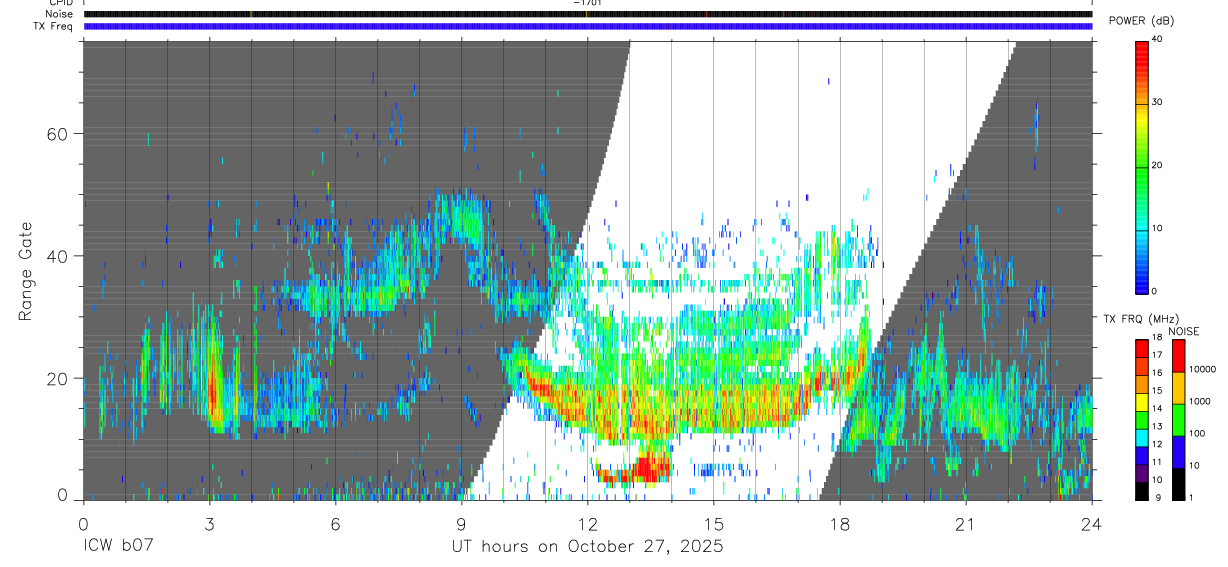
Task: Click the purple swatch in TX FRQ legend
Action: tap(1142, 473)
